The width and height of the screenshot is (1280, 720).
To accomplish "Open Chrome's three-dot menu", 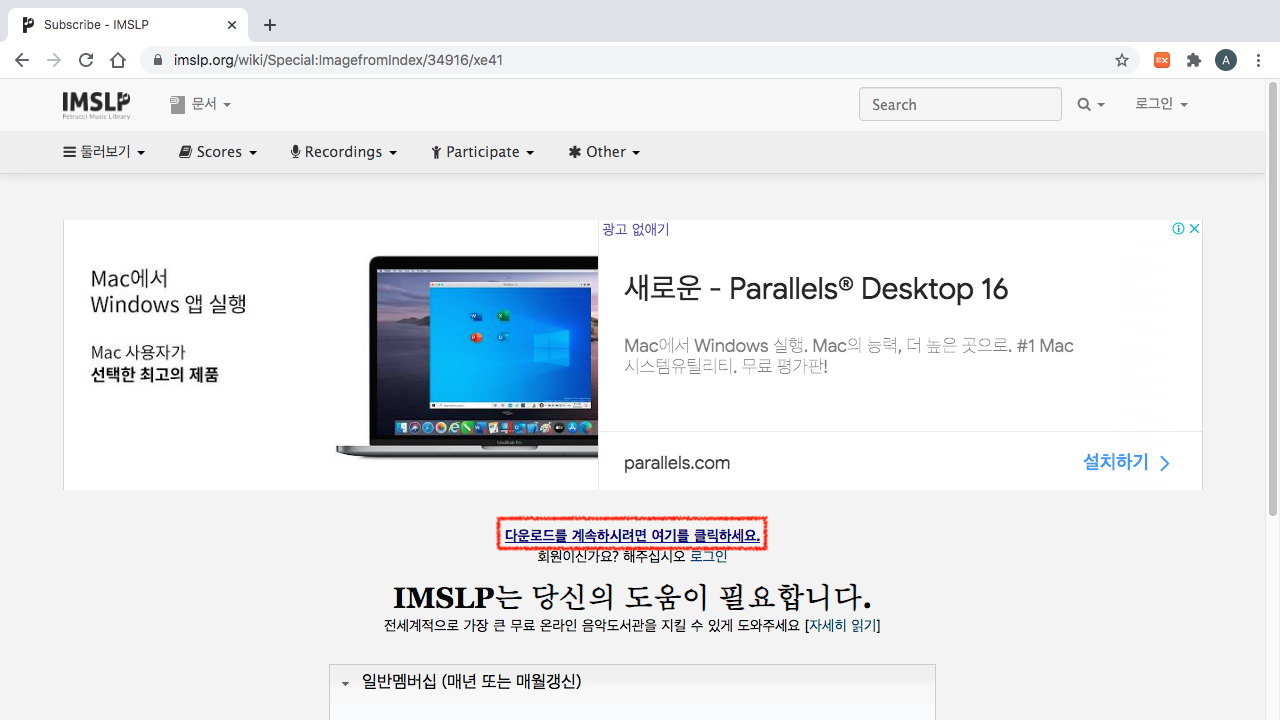I will click(x=1258, y=60).
